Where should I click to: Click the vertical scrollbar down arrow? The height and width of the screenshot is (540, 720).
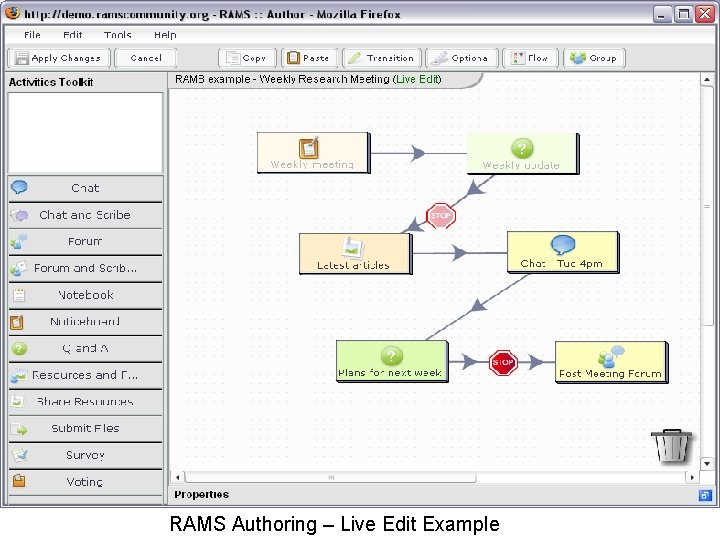[707, 464]
